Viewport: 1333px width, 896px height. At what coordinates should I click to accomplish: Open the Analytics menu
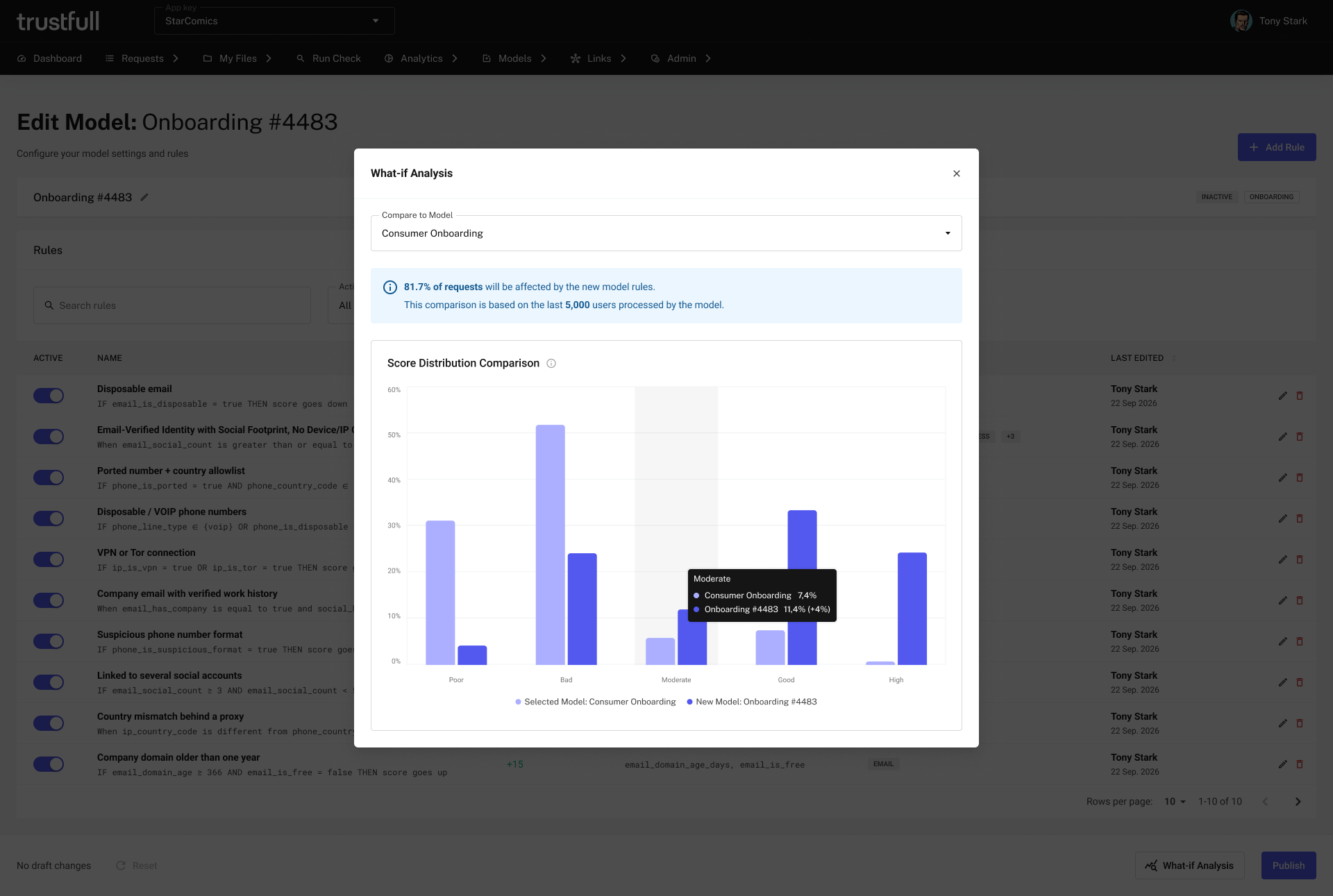pyautogui.click(x=421, y=58)
